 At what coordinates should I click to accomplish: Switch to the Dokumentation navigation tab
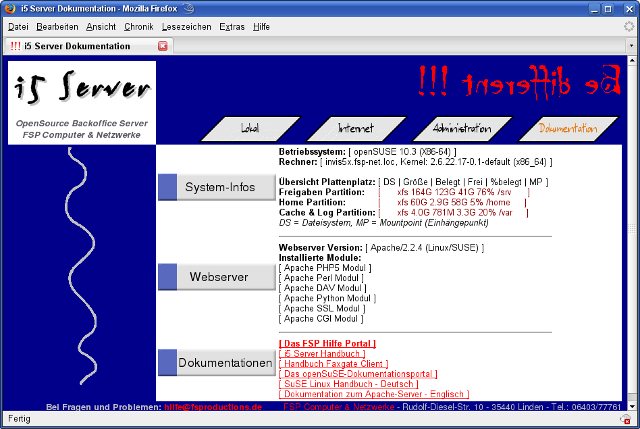click(568, 129)
